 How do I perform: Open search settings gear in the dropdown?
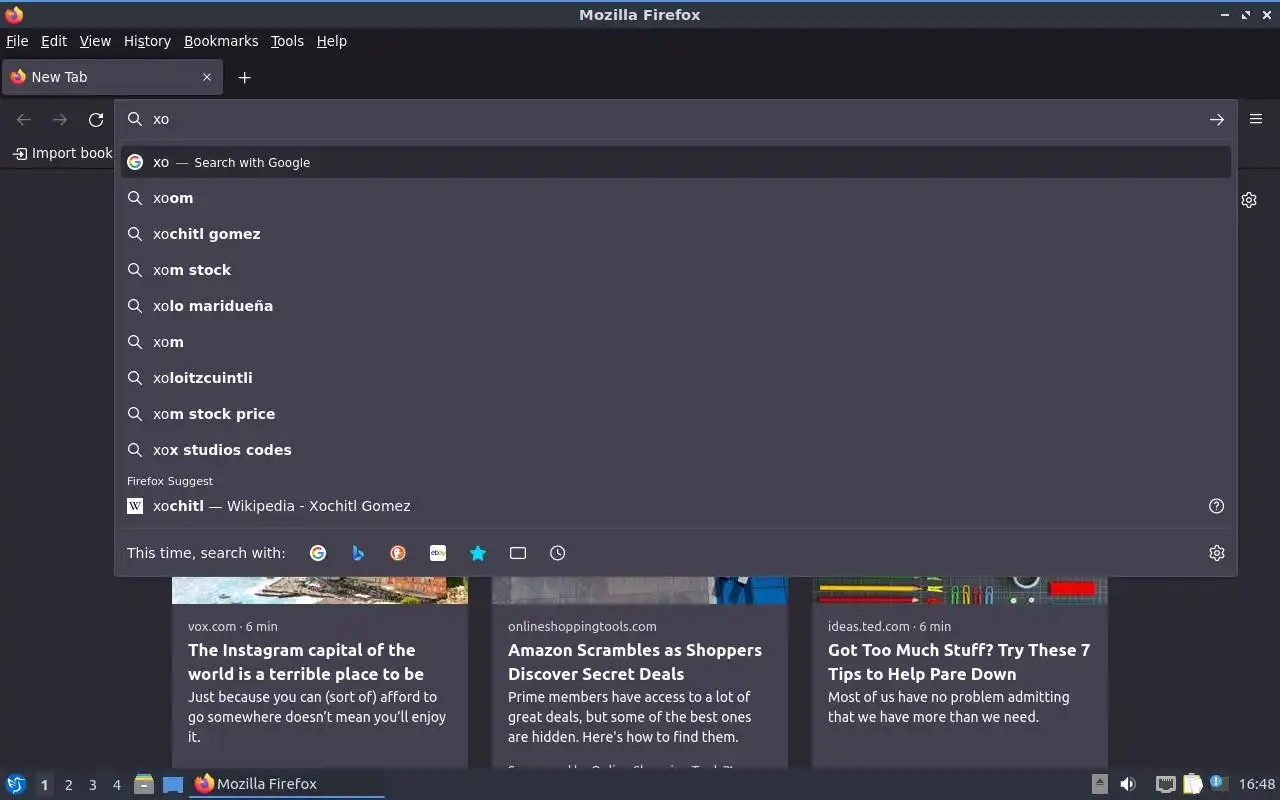pyautogui.click(x=1216, y=553)
